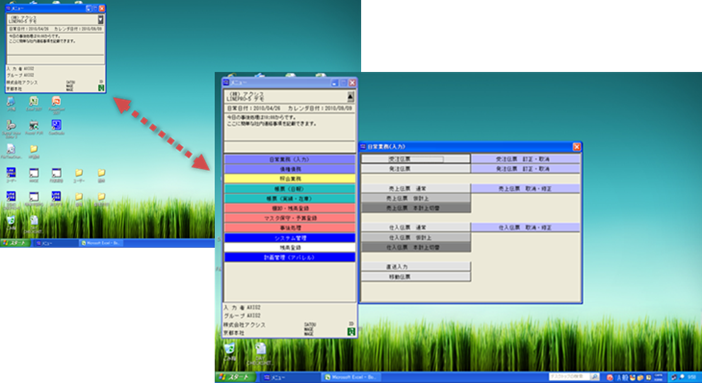The image size is (702, 383).
Task: Click memo text area in expanded Menu window
Action: [290, 127]
